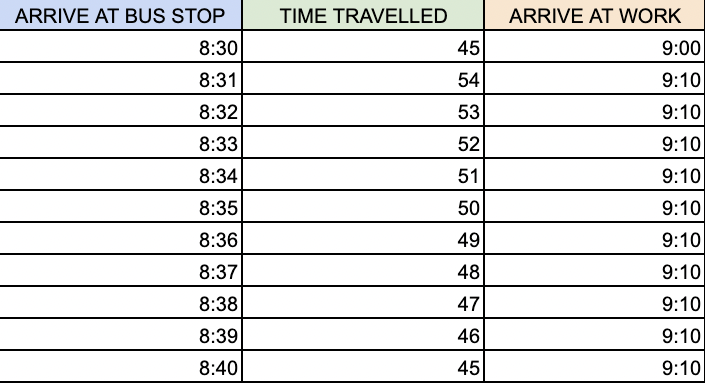
Task: Click the bus stop time 8:40
Action: pos(120,366)
